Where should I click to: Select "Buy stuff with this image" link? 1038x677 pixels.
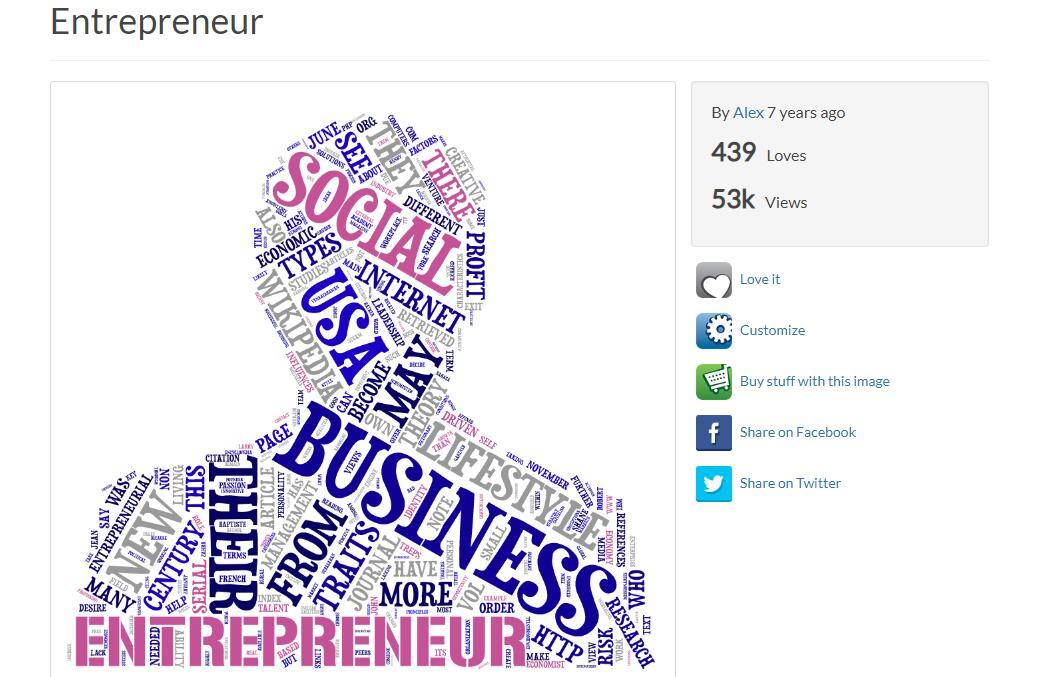coord(814,382)
